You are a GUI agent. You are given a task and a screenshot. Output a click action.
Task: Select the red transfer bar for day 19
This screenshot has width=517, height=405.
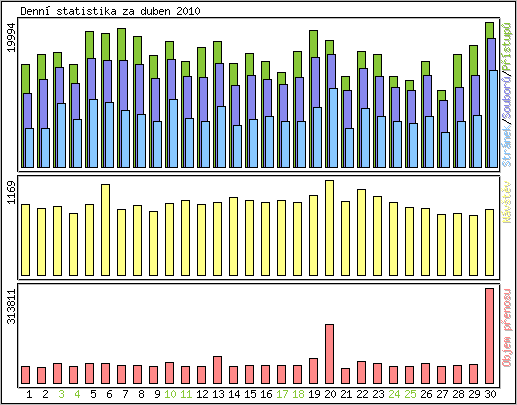[313, 371]
